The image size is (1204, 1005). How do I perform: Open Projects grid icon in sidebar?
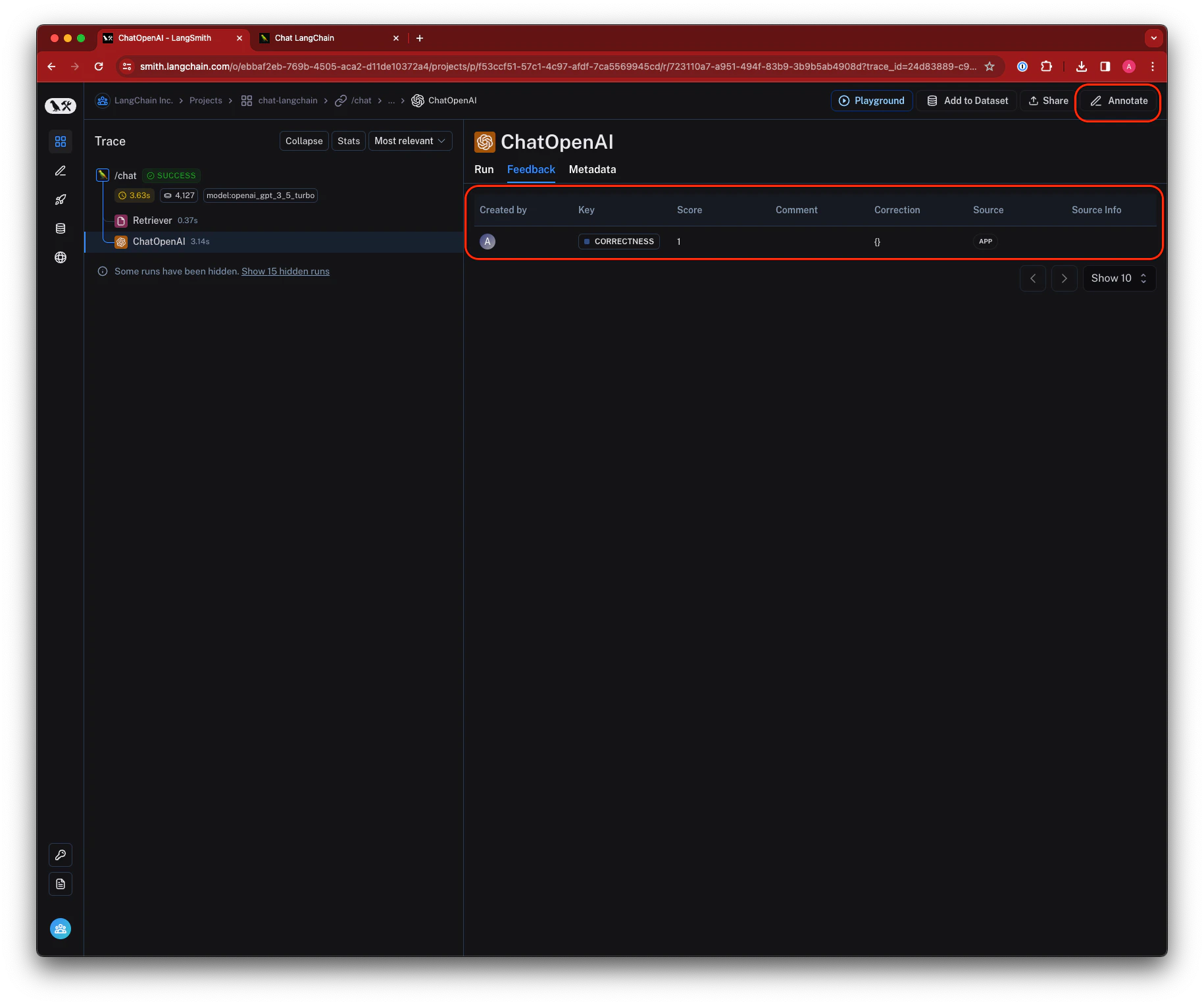[x=61, y=142]
